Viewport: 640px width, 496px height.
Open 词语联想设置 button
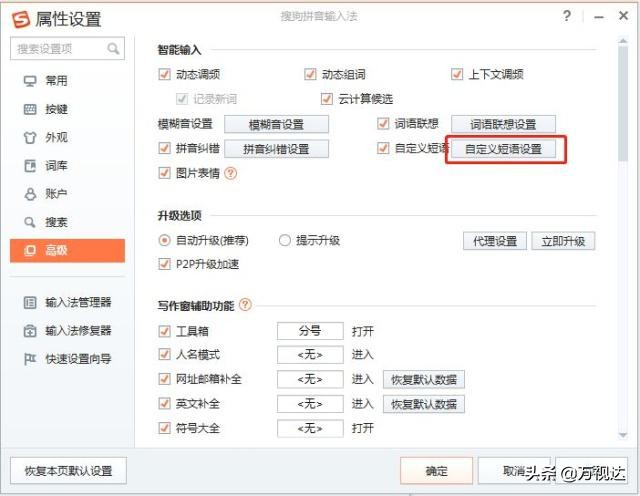(x=503, y=124)
